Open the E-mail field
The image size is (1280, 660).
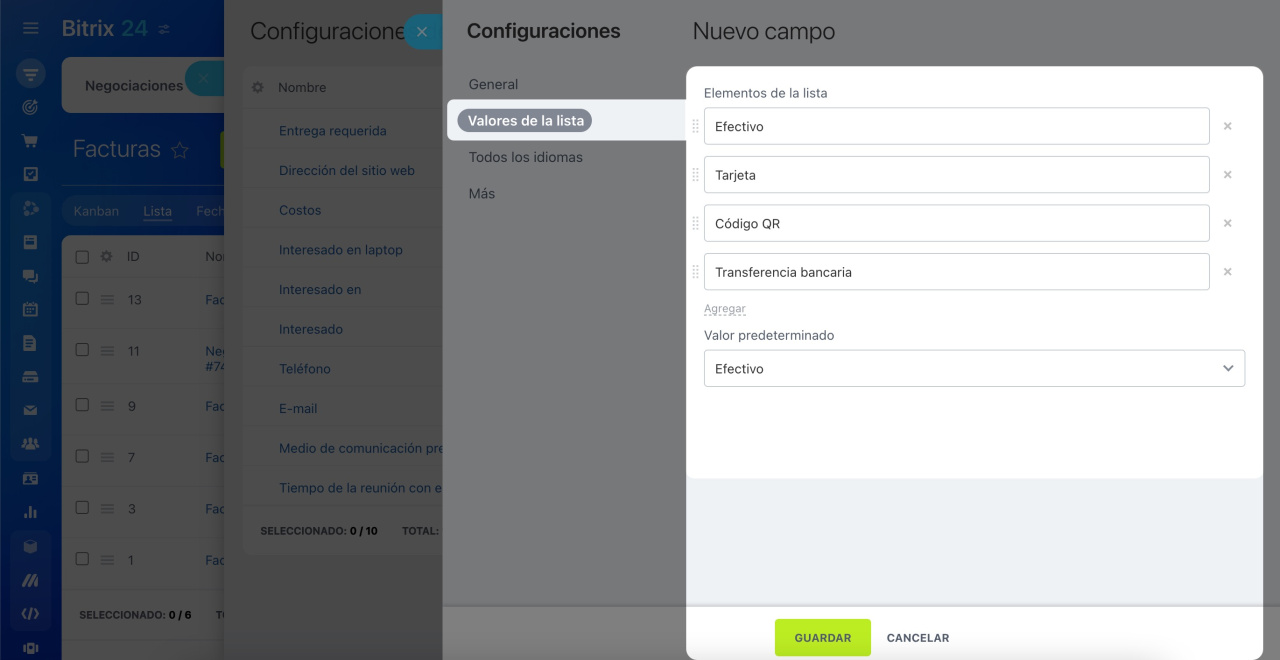coord(298,409)
